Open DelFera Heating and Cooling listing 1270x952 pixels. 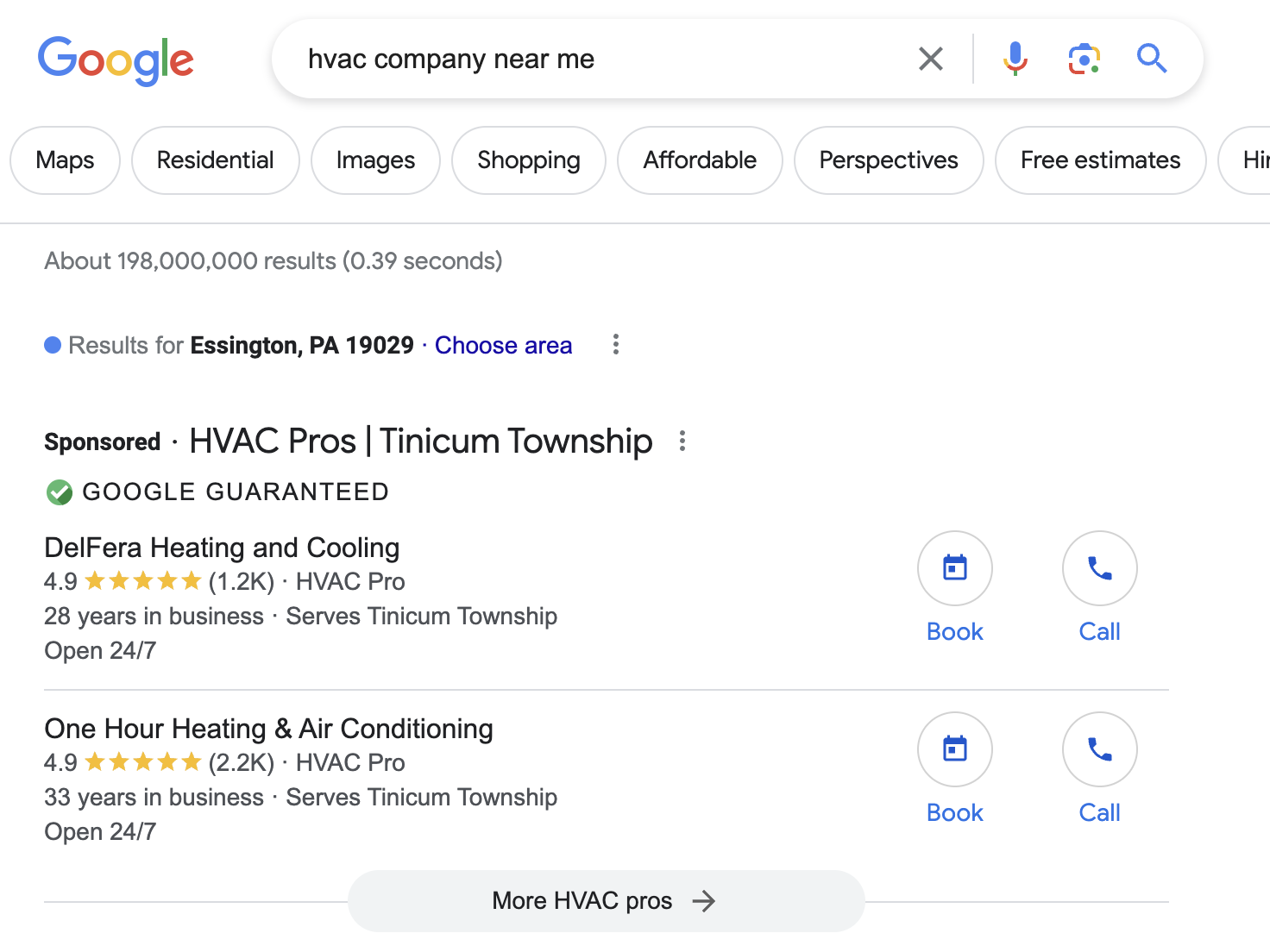[222, 548]
